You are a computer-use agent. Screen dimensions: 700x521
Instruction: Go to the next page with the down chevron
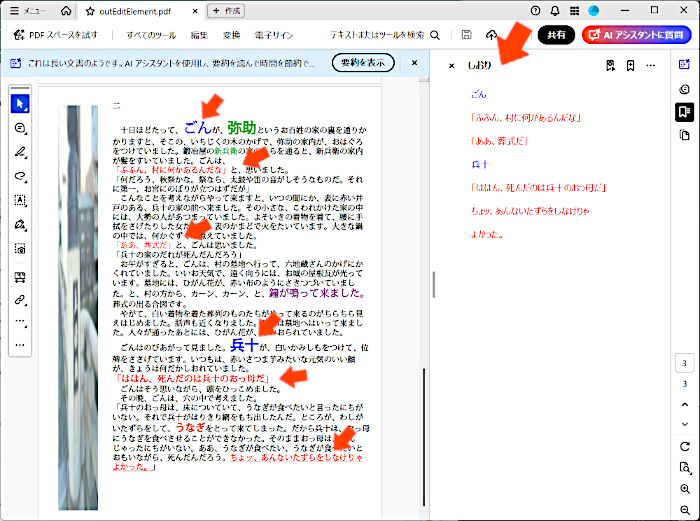coord(684,424)
